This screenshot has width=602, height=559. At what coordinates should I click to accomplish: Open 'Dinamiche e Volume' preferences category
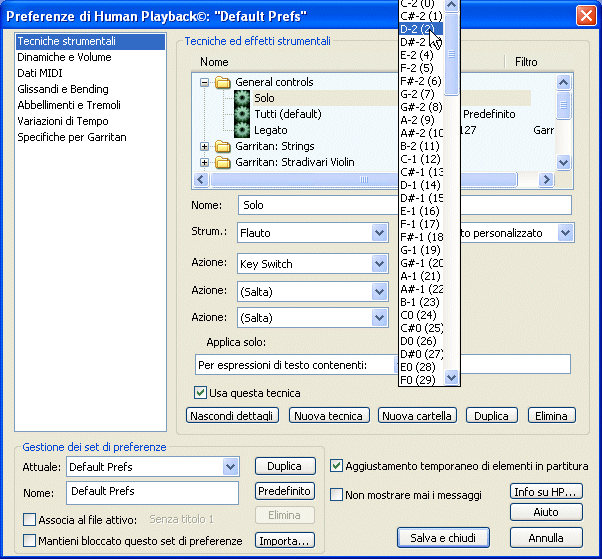(63, 58)
